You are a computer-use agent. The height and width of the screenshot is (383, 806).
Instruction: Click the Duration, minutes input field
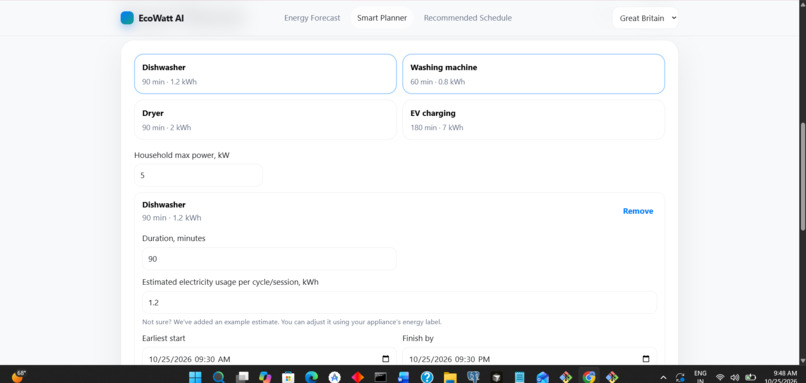(269, 259)
